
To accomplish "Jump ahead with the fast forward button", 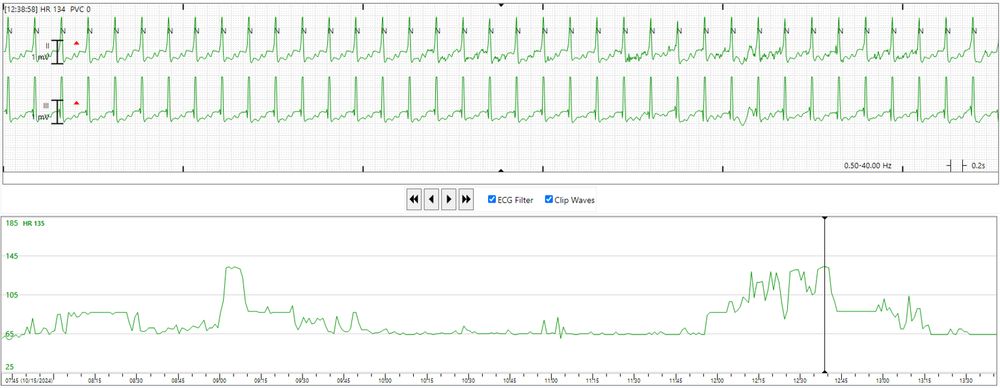I will click(466, 200).
